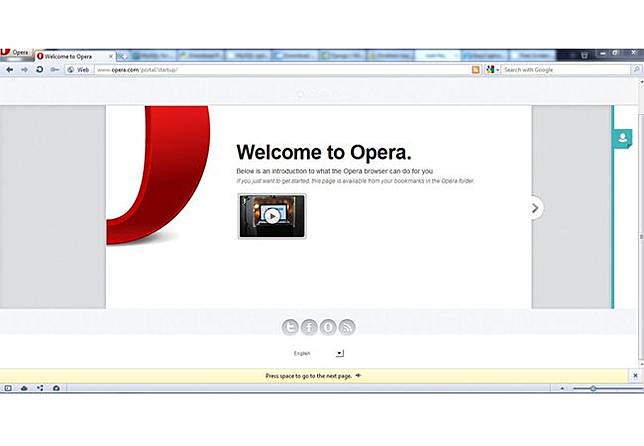
Task: Go to next slide with right chevron
Action: pyautogui.click(x=536, y=208)
